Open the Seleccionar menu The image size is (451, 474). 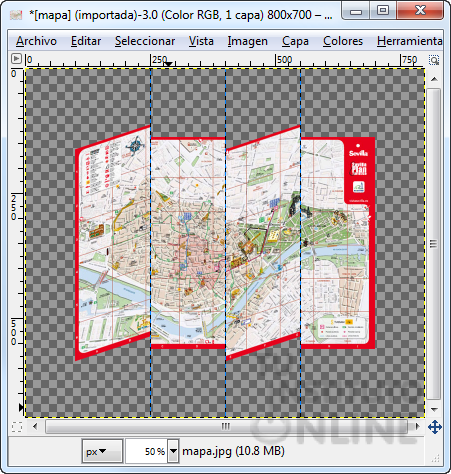click(145, 41)
